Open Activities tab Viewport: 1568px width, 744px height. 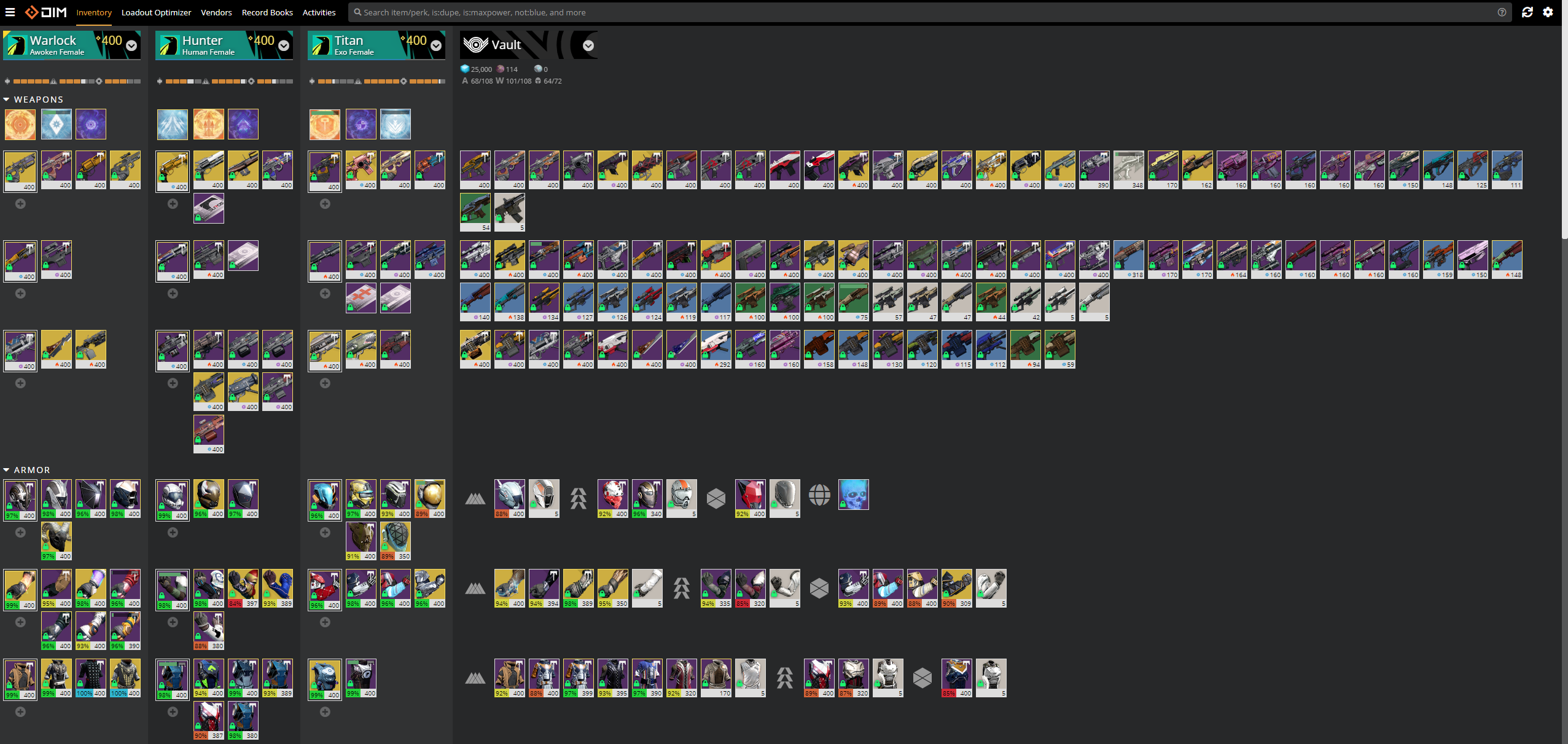pyautogui.click(x=319, y=12)
